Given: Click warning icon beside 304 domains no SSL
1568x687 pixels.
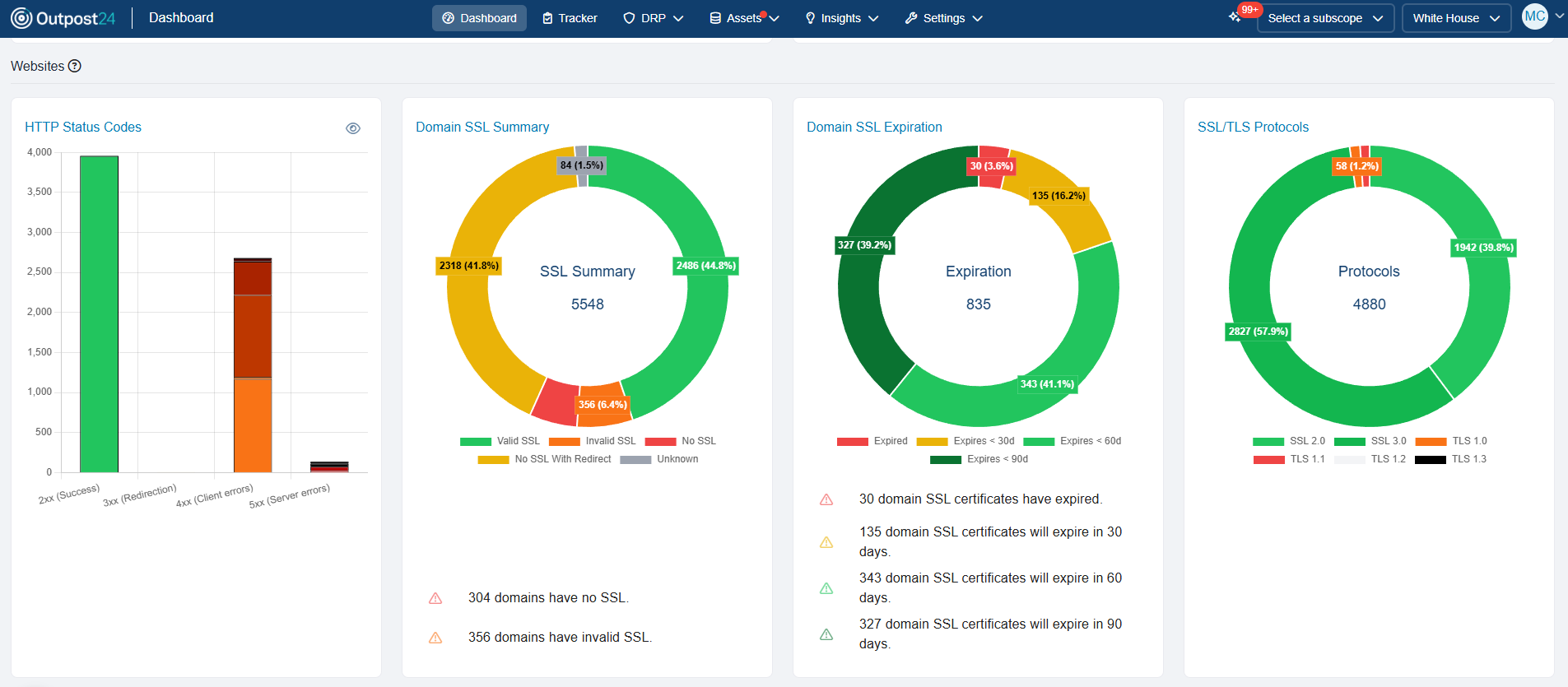Looking at the screenshot, I should coord(435,598).
